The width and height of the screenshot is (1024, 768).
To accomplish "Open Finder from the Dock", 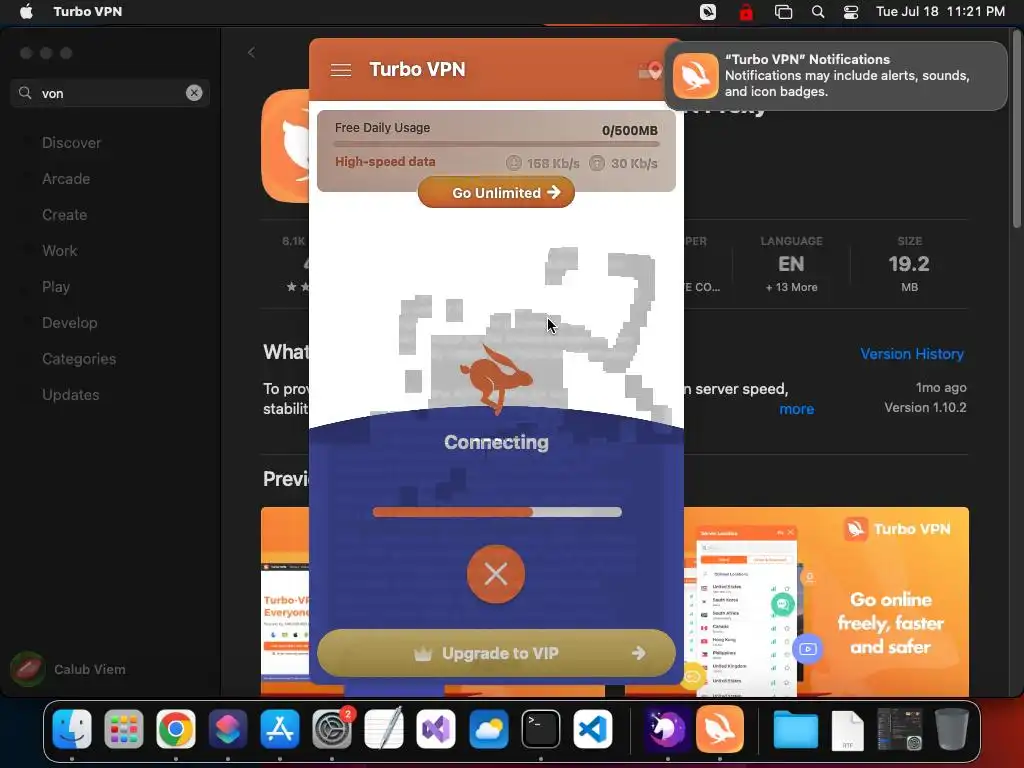I will pos(72,729).
